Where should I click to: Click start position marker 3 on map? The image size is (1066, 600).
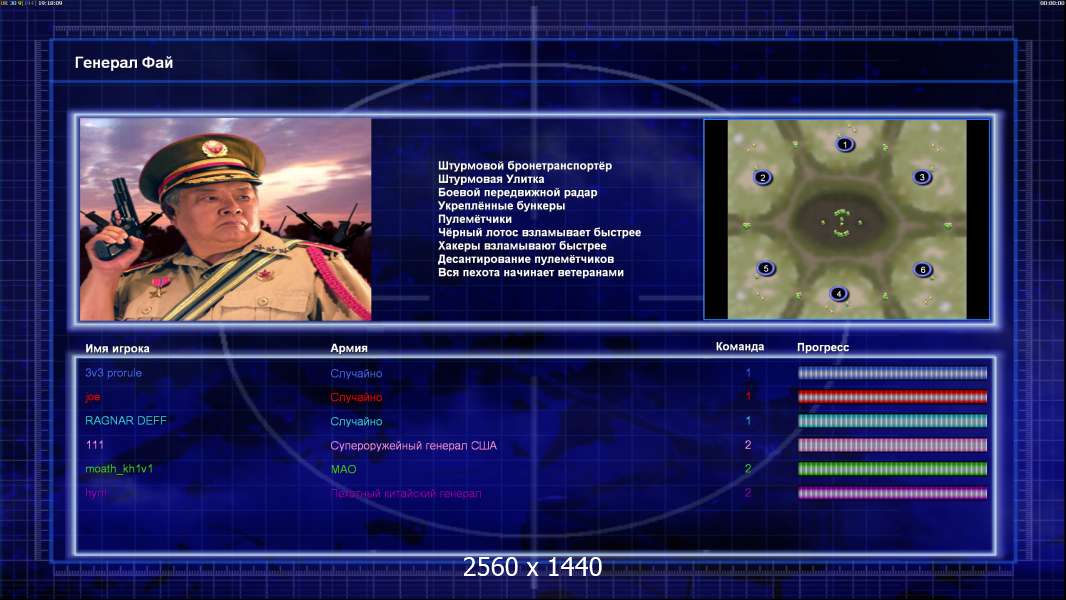click(922, 177)
